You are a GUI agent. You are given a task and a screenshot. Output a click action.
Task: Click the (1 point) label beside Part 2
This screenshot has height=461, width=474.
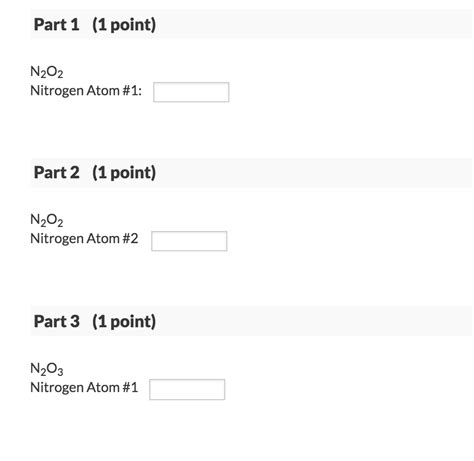pos(124,173)
